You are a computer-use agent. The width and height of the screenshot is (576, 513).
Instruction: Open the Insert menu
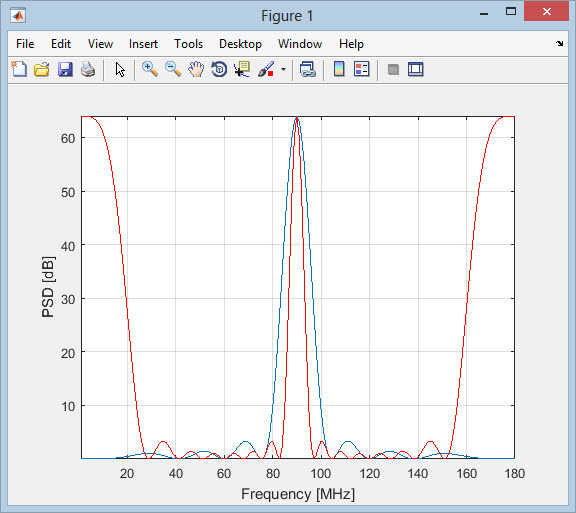pyautogui.click(x=143, y=44)
